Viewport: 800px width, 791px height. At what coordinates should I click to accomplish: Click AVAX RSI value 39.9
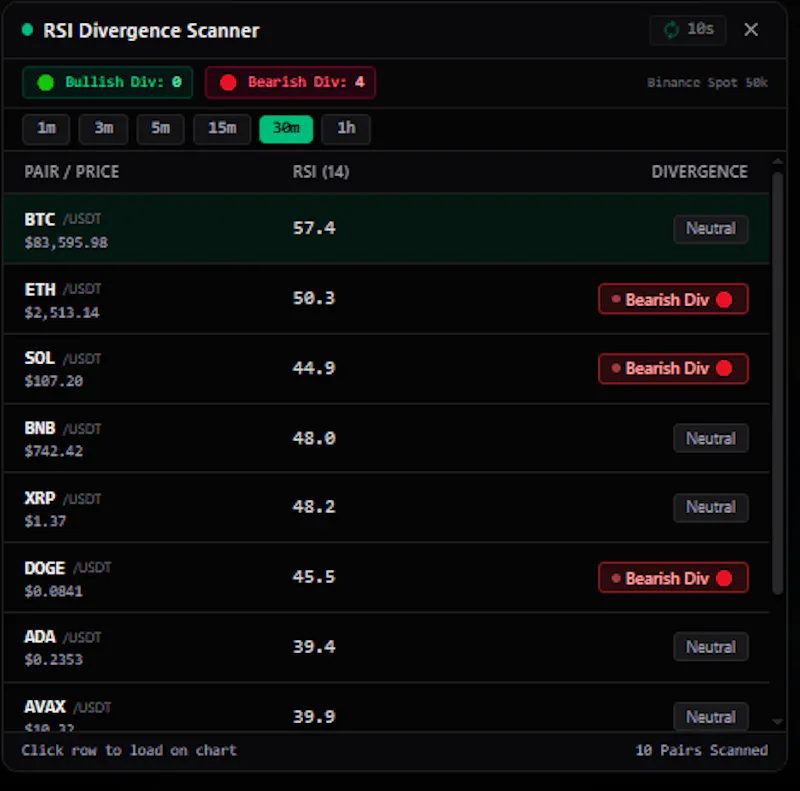[x=314, y=717]
